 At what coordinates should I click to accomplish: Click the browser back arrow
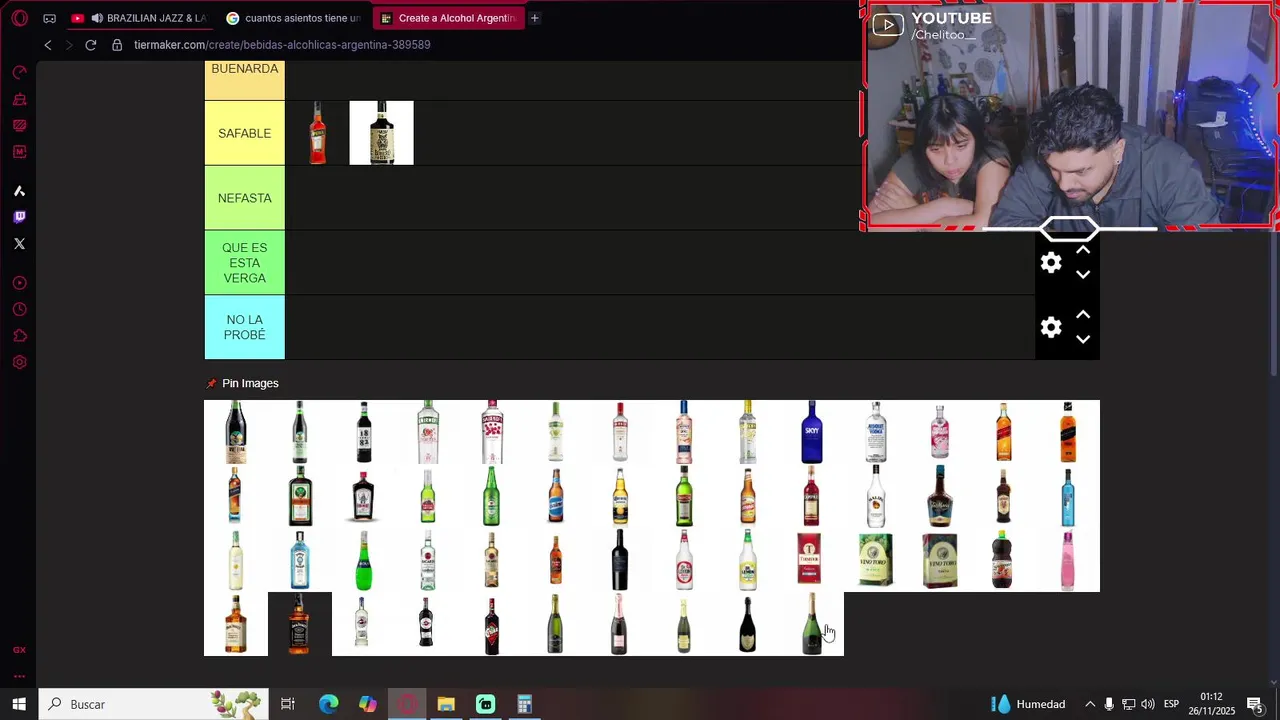(47, 45)
